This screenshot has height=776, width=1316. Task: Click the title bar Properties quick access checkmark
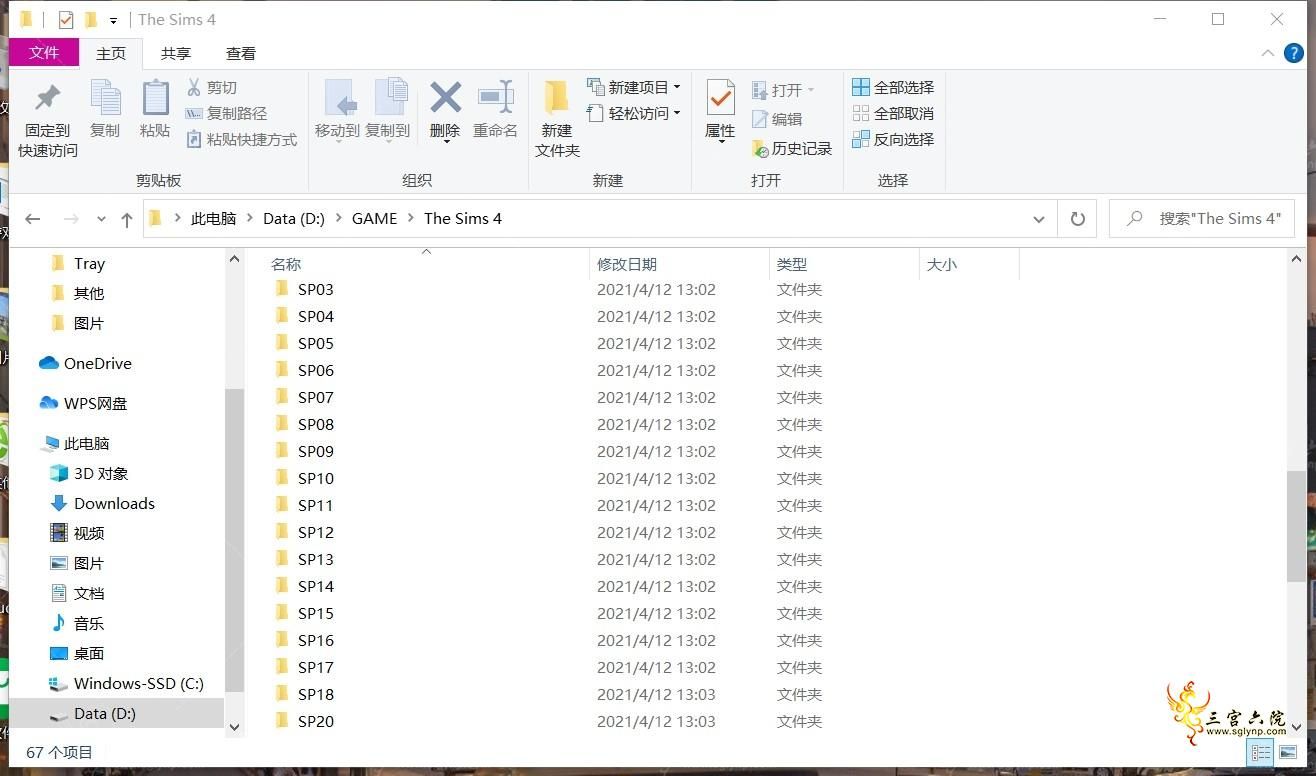click(x=66, y=19)
